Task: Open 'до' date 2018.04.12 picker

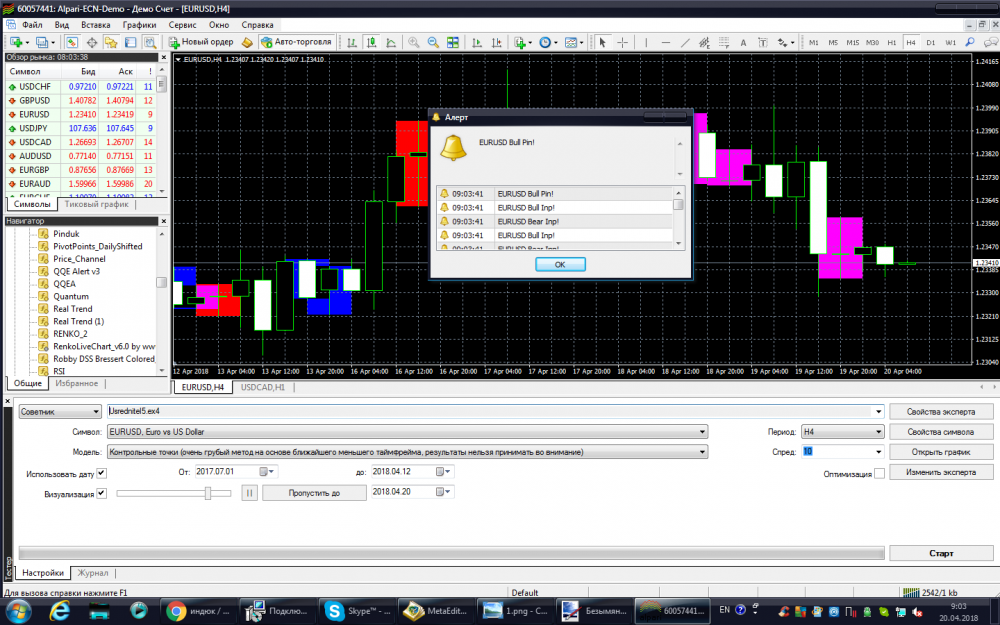Action: point(444,472)
